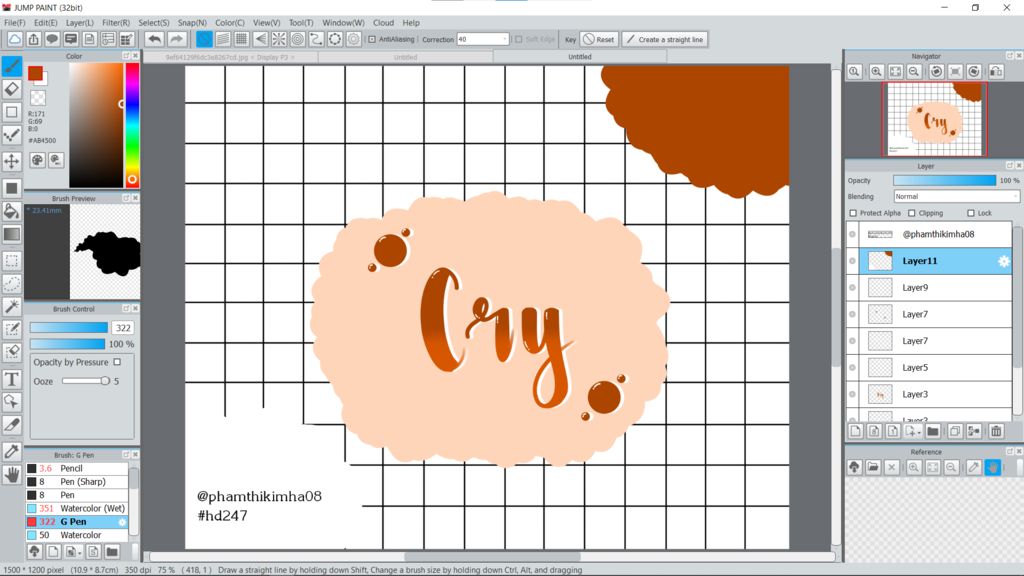Select the @phamthikimha08 layer
Viewport: 1024px width, 576px height.
[x=929, y=234]
